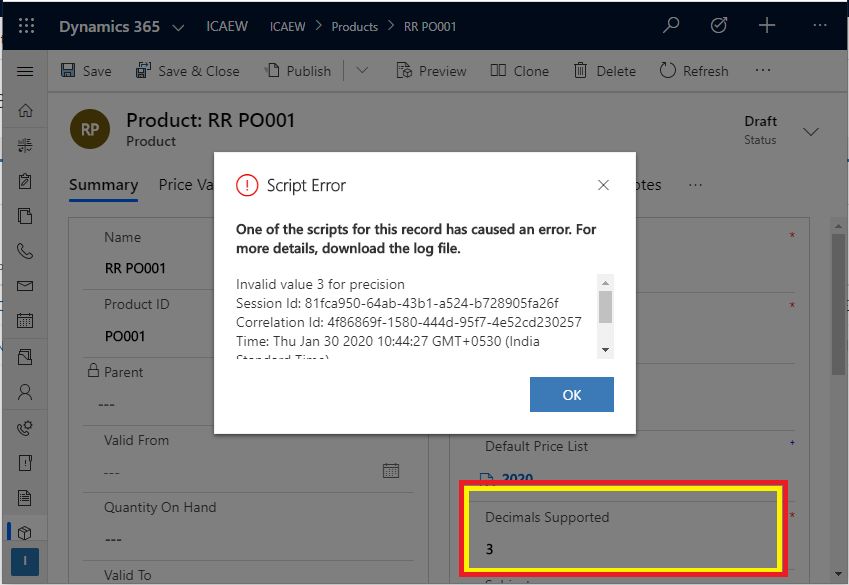Image resolution: width=849 pixels, height=585 pixels.
Task: Click the error details scrollbar thumb
Action: 605,307
